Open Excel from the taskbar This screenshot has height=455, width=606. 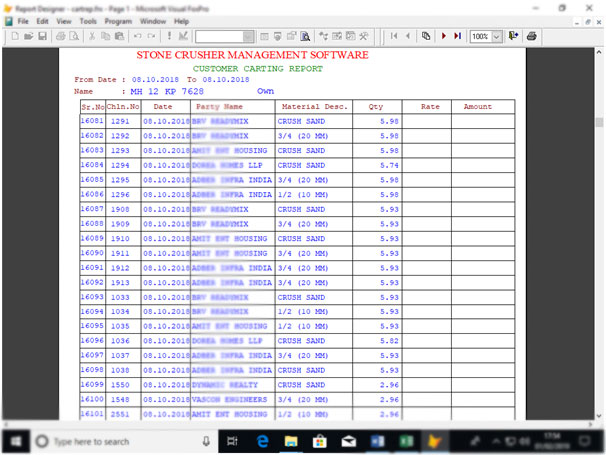tap(406, 441)
